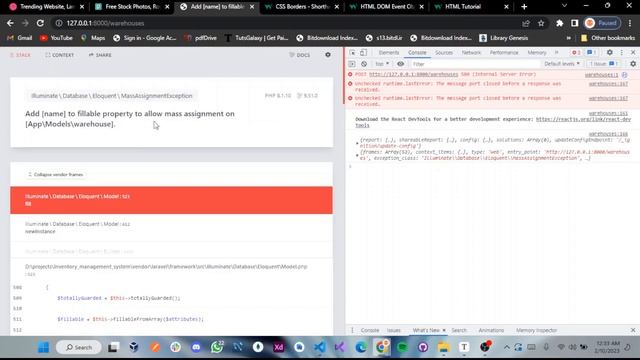The image size is (640, 360).
Task: Launch WhatsApp from the taskbar
Action: (x=217, y=347)
